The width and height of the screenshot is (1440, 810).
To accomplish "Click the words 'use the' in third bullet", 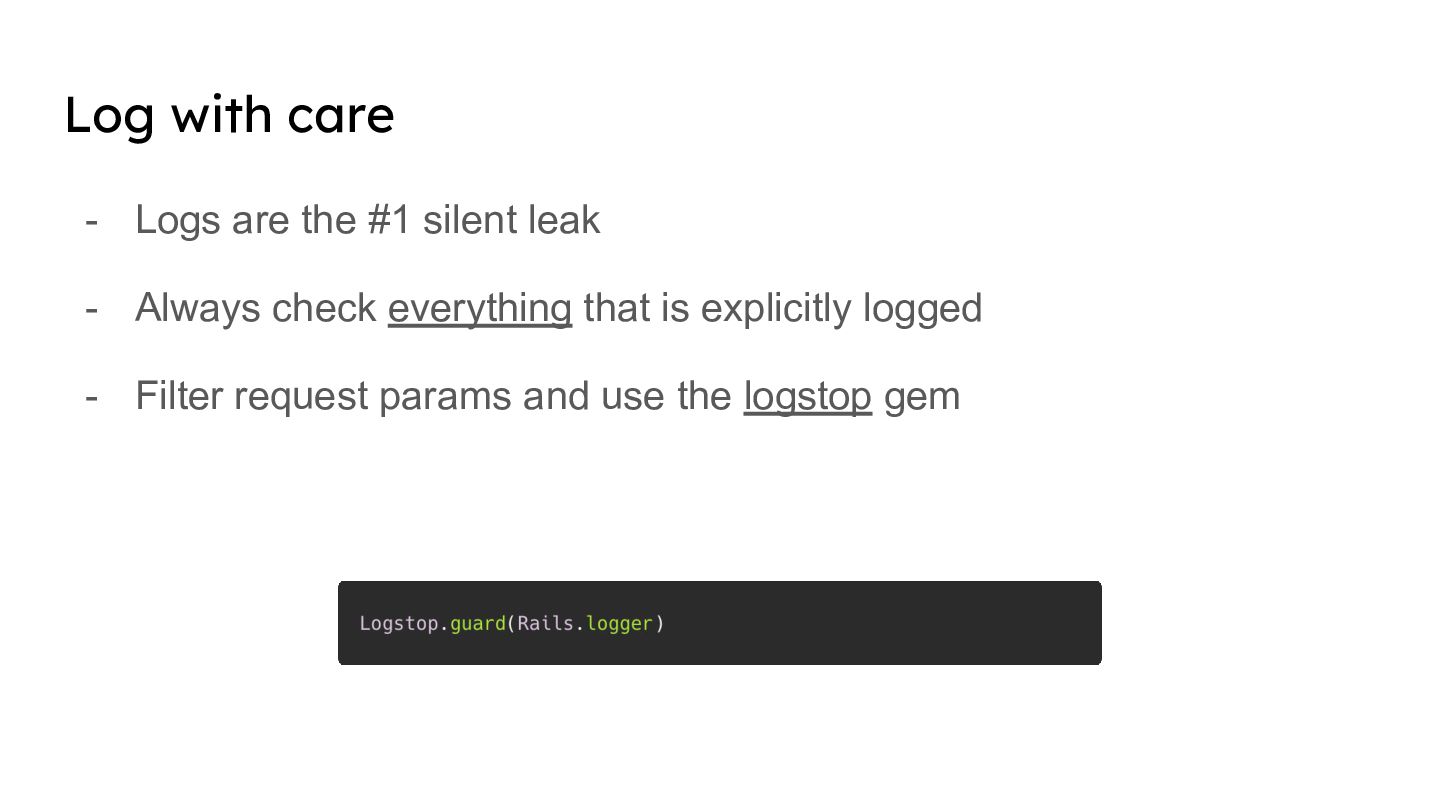I will pos(666,396).
